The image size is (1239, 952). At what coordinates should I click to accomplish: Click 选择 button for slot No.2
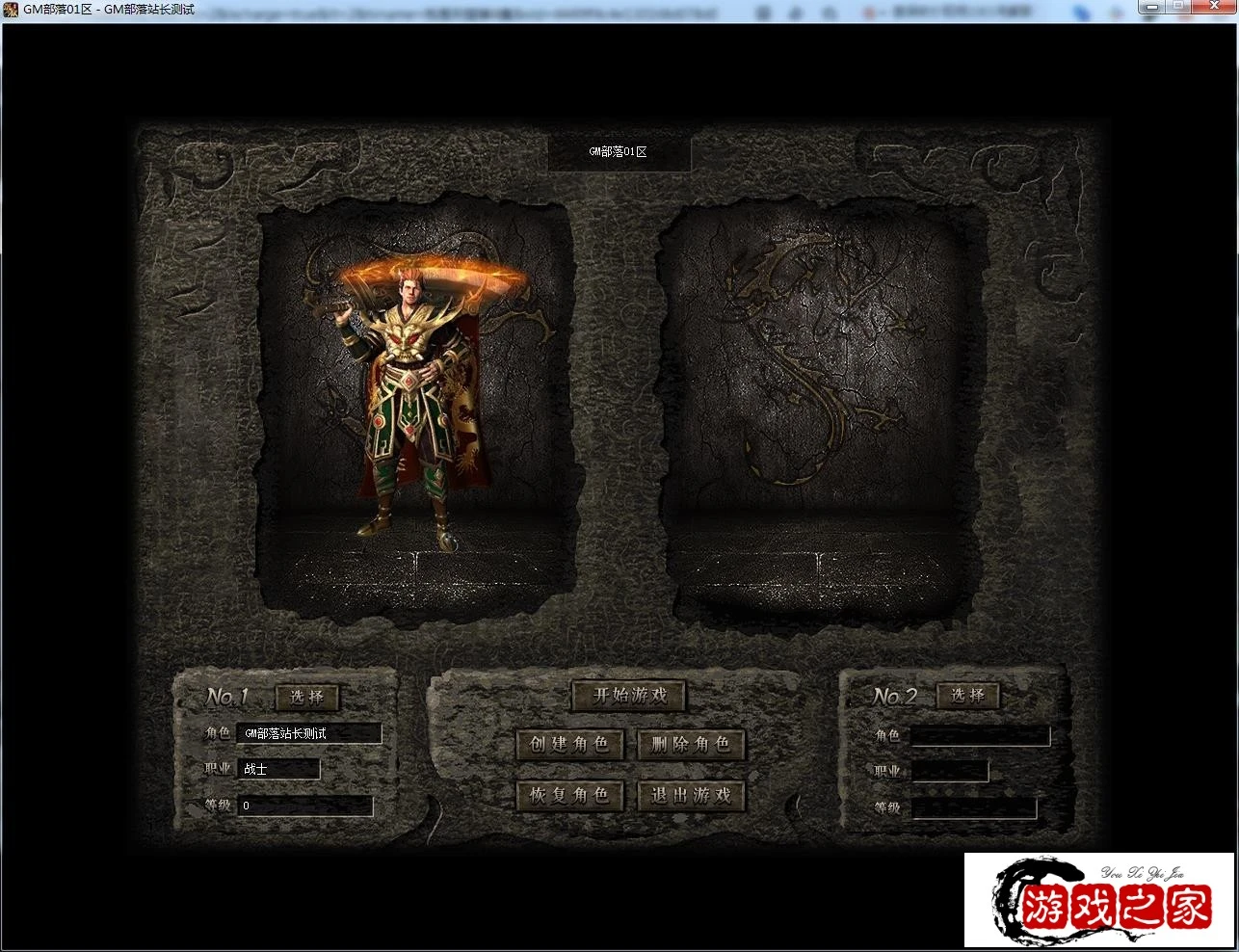tap(968, 695)
